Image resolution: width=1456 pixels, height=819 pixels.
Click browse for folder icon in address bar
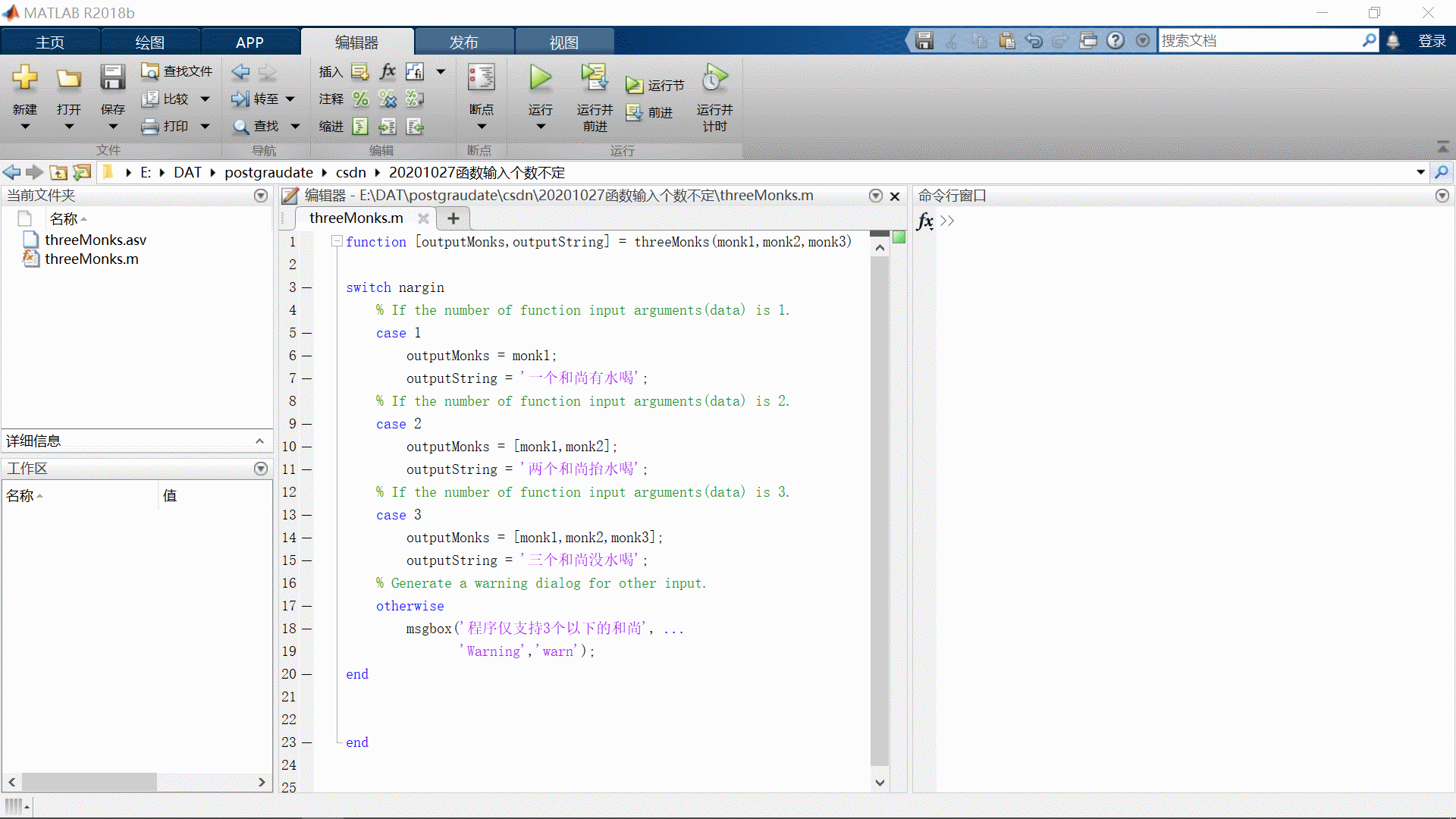click(x=82, y=172)
